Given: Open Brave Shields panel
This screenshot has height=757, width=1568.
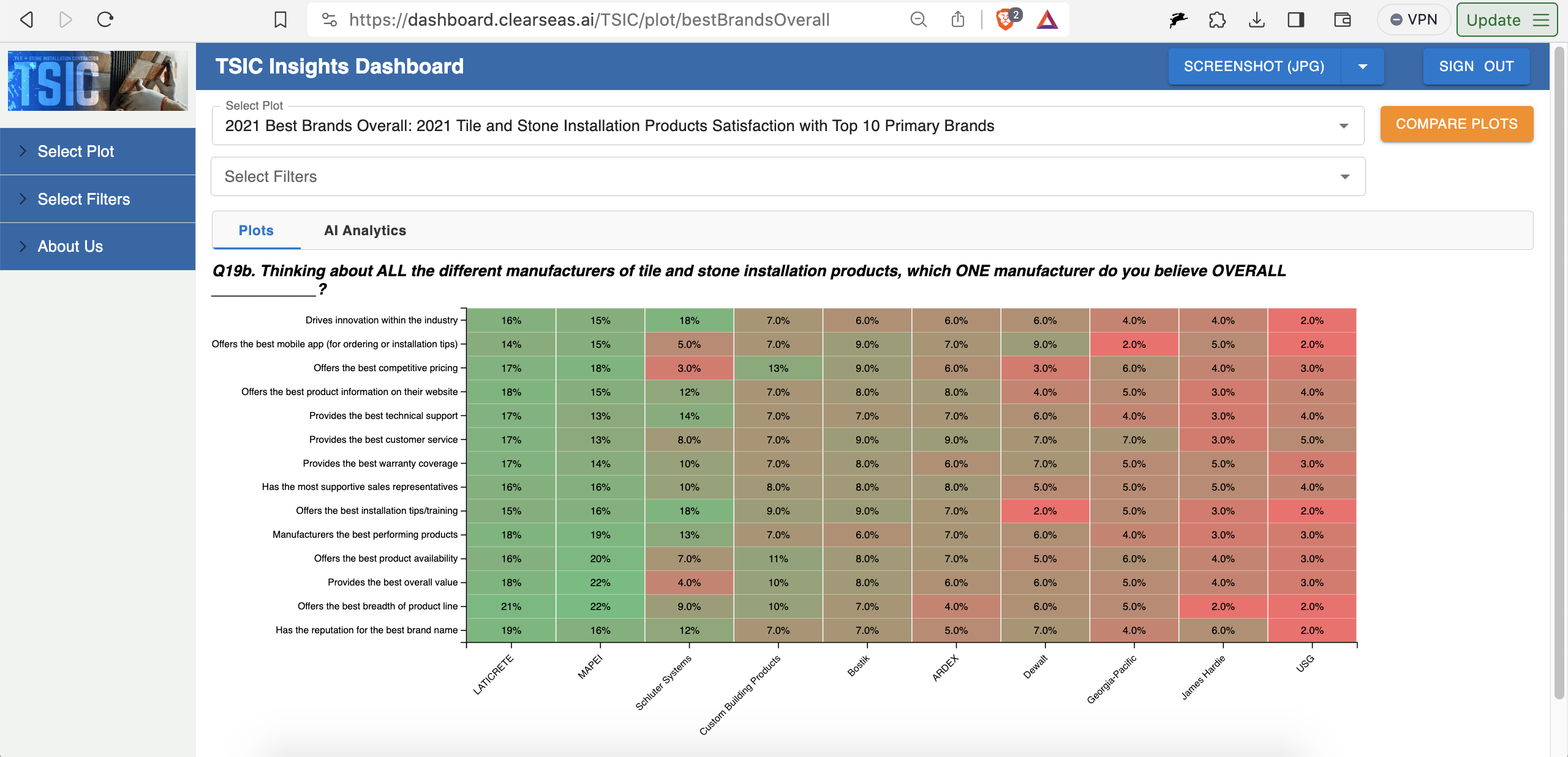Looking at the screenshot, I should click(x=1005, y=19).
